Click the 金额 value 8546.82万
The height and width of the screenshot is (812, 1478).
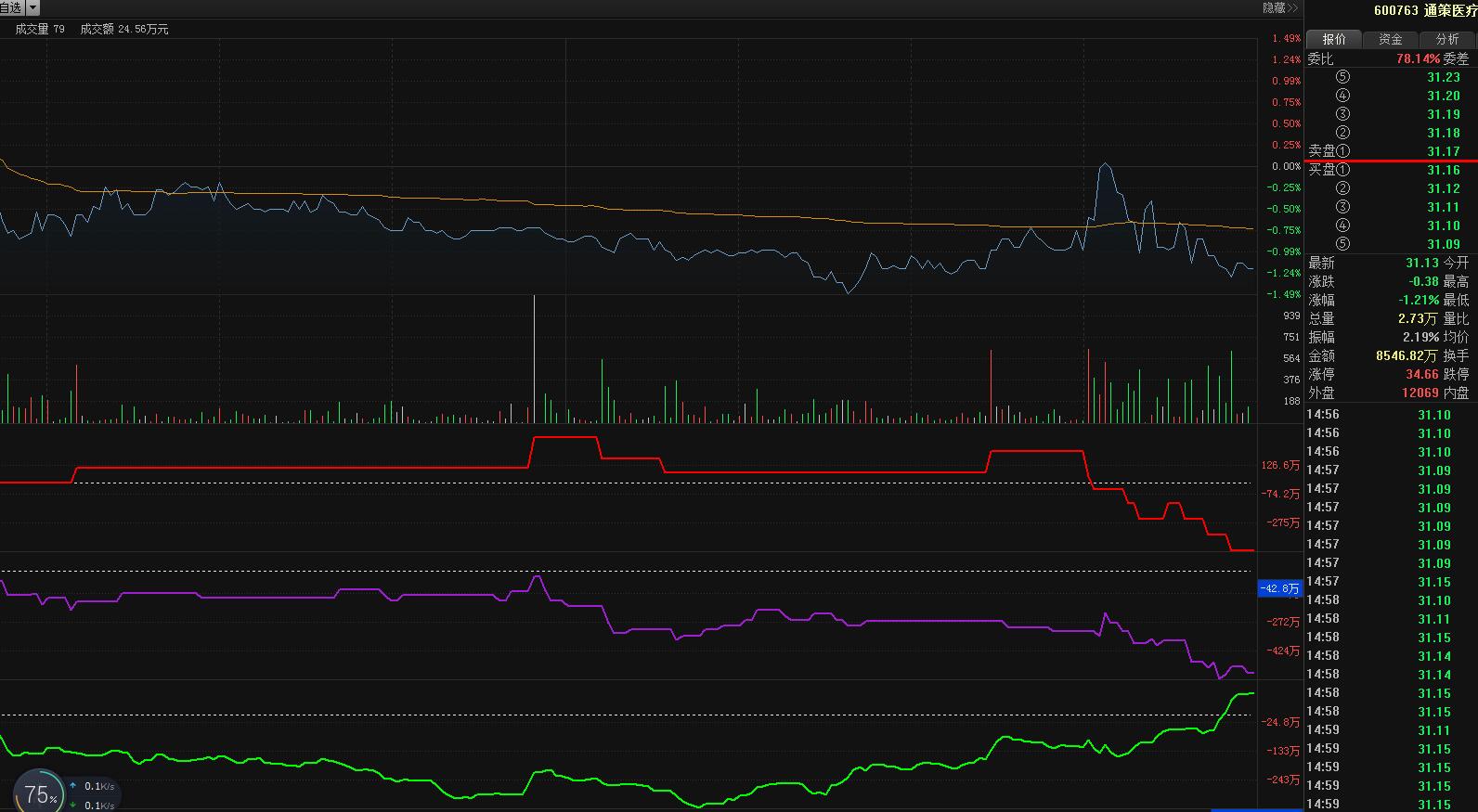coord(1407,355)
